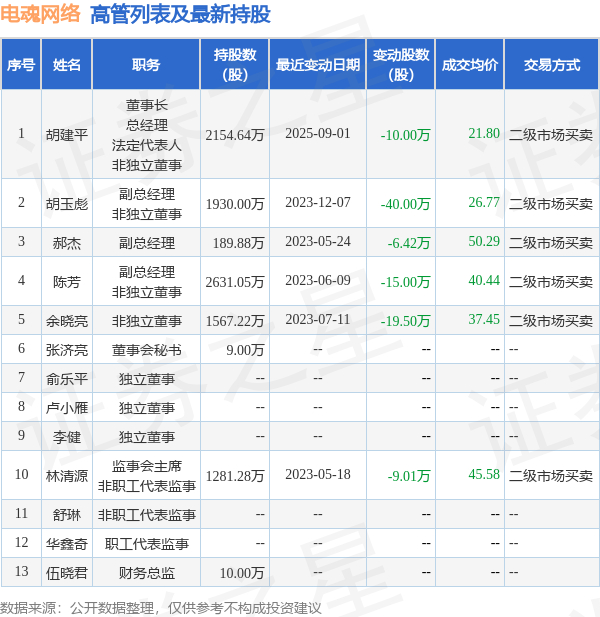Click change value -9.01万
Image resolution: width=600 pixels, height=617 pixels.
point(409,476)
